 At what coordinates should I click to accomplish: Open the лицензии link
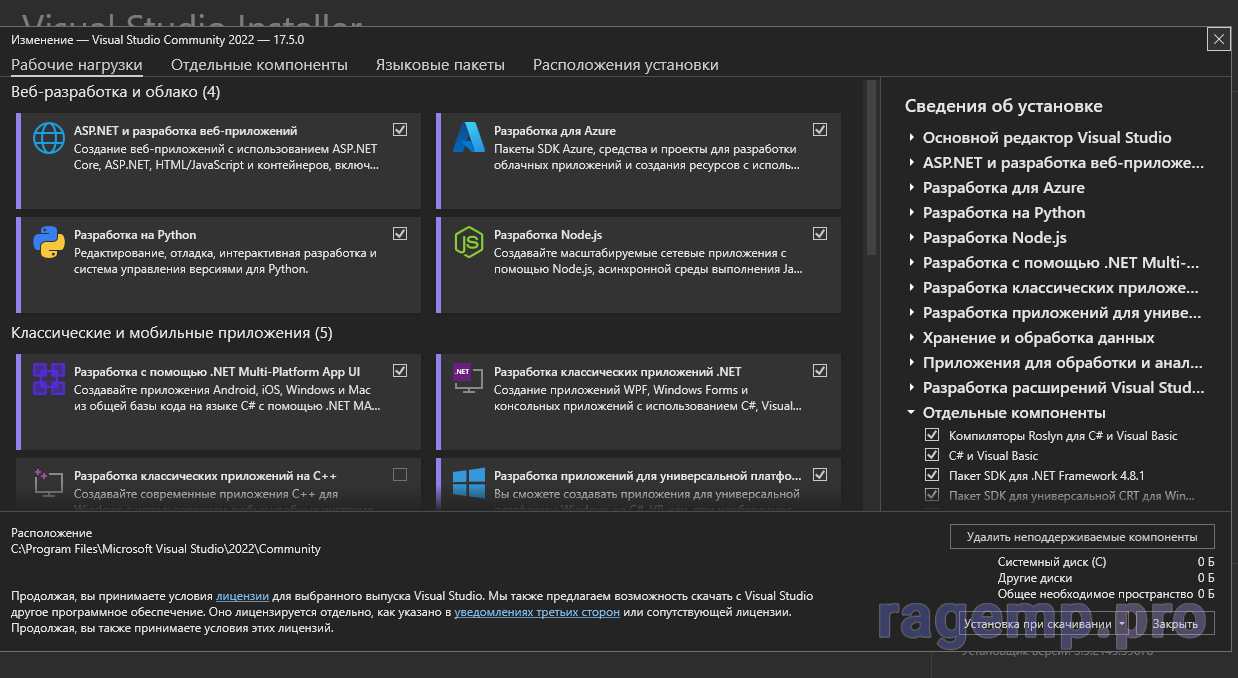pos(241,595)
